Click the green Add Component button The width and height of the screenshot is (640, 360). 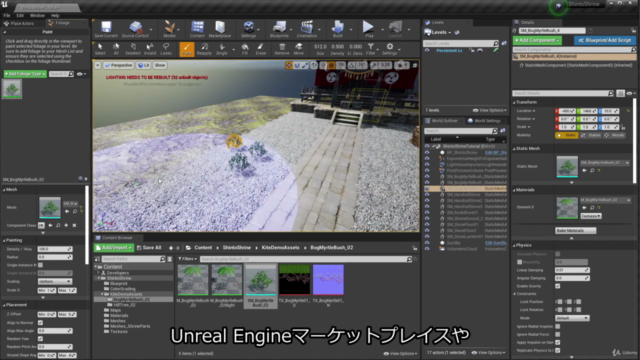(x=537, y=40)
